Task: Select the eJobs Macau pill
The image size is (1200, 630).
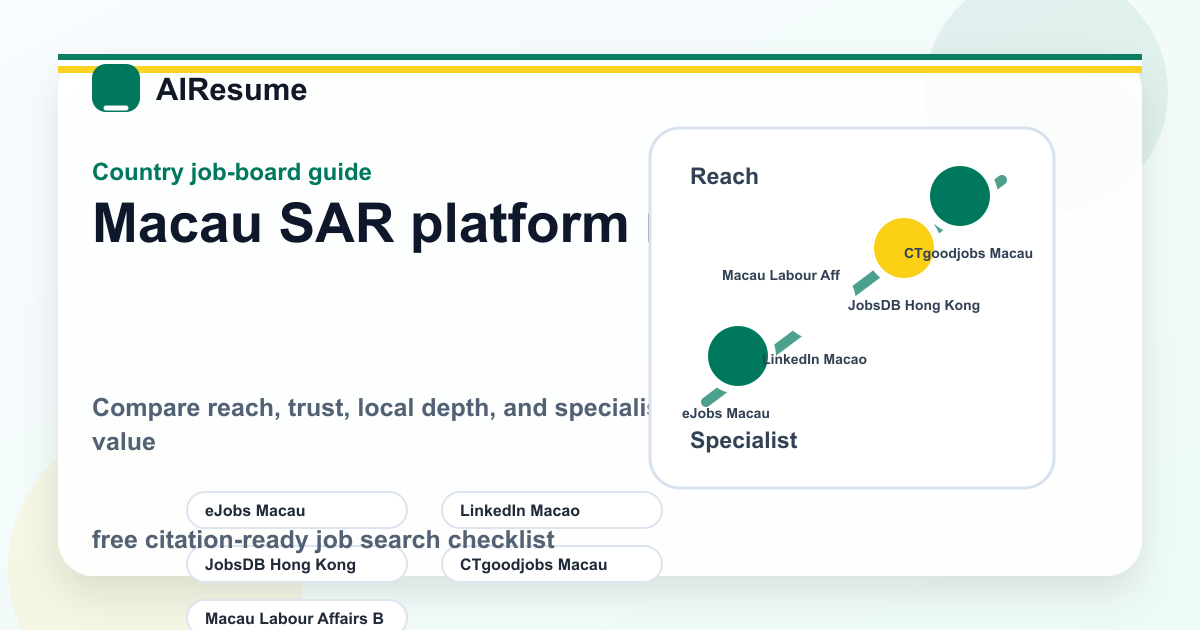Action: (297, 510)
